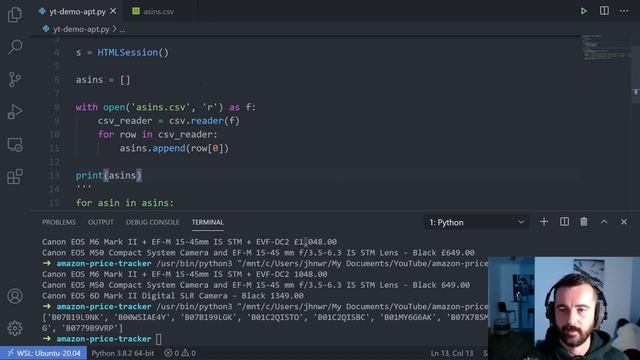The image size is (640, 360).
Task: Click print(asins) on line 13
Action: tap(109, 176)
